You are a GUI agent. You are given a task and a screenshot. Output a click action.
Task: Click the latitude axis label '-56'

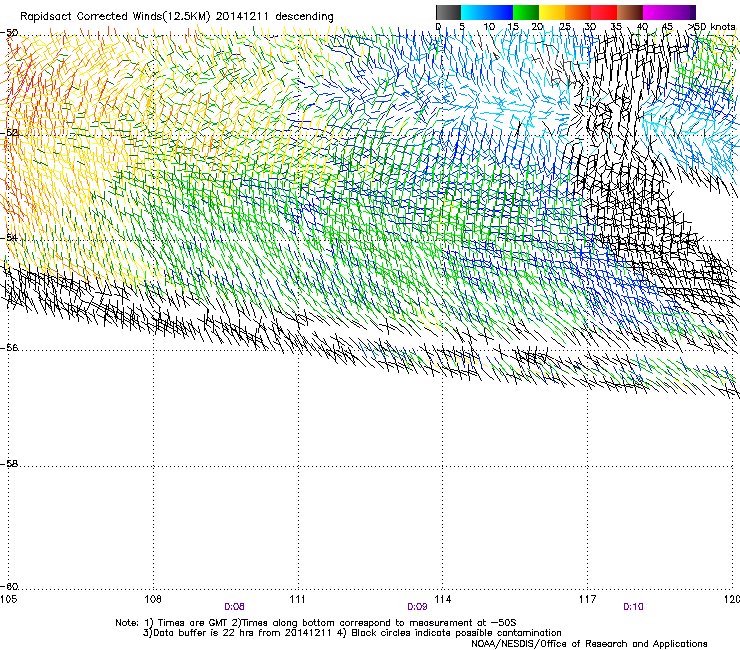[x=9, y=348]
